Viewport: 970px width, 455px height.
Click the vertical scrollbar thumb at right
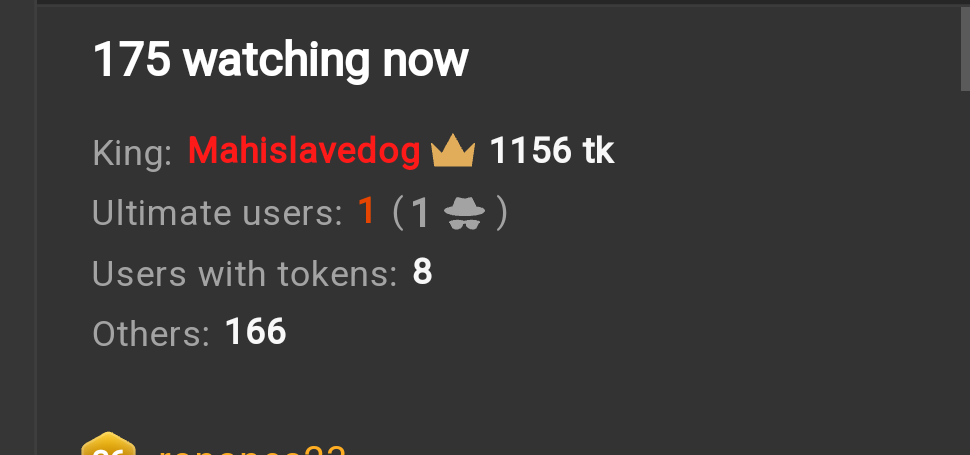[964, 48]
